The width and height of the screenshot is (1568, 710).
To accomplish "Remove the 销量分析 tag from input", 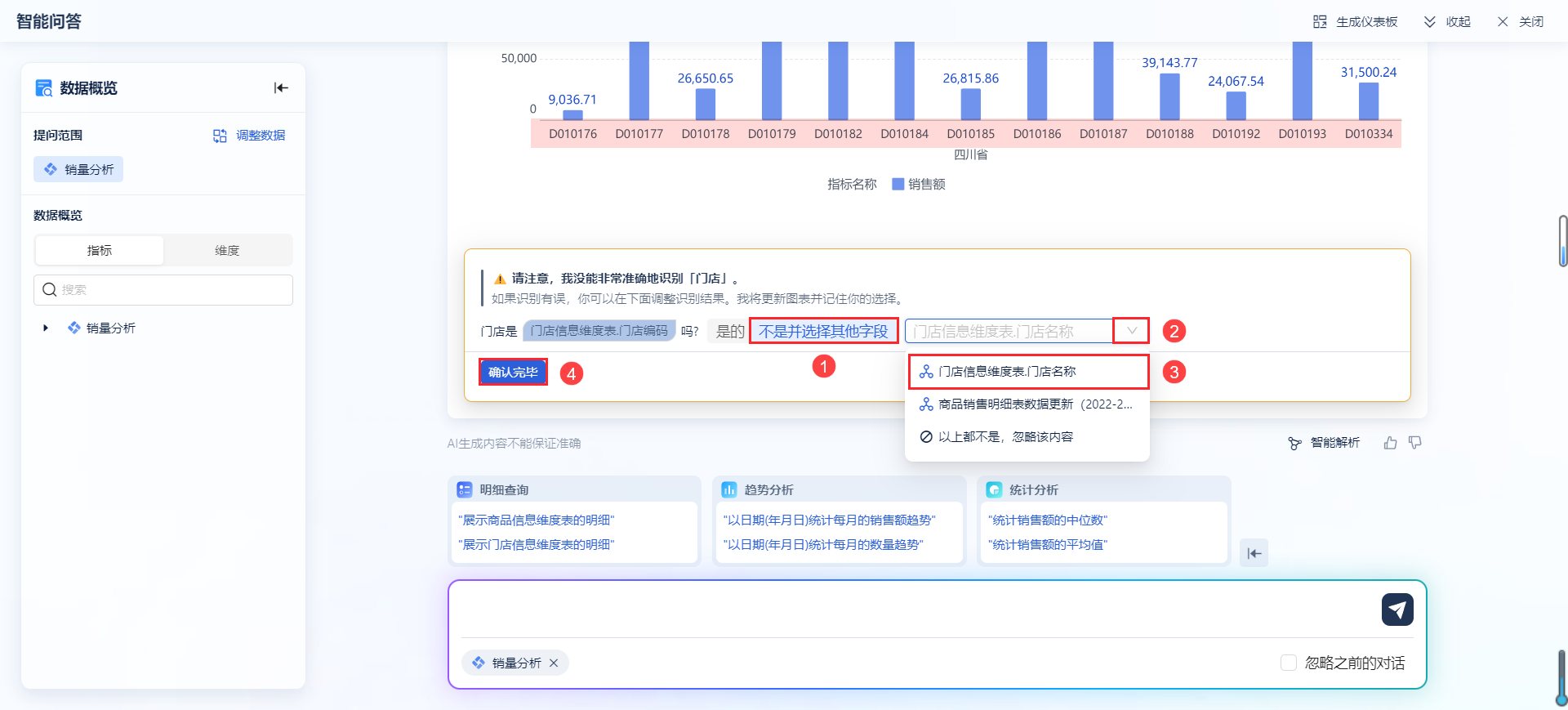I will [554, 663].
